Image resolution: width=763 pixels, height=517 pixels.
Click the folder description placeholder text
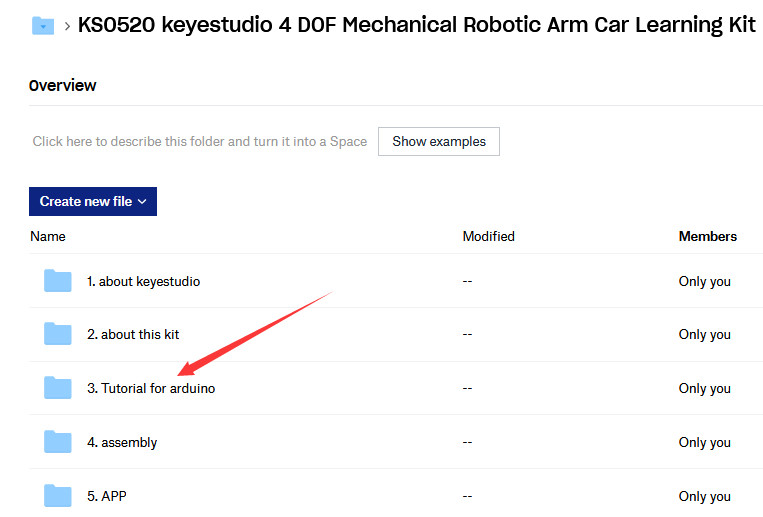coord(200,141)
